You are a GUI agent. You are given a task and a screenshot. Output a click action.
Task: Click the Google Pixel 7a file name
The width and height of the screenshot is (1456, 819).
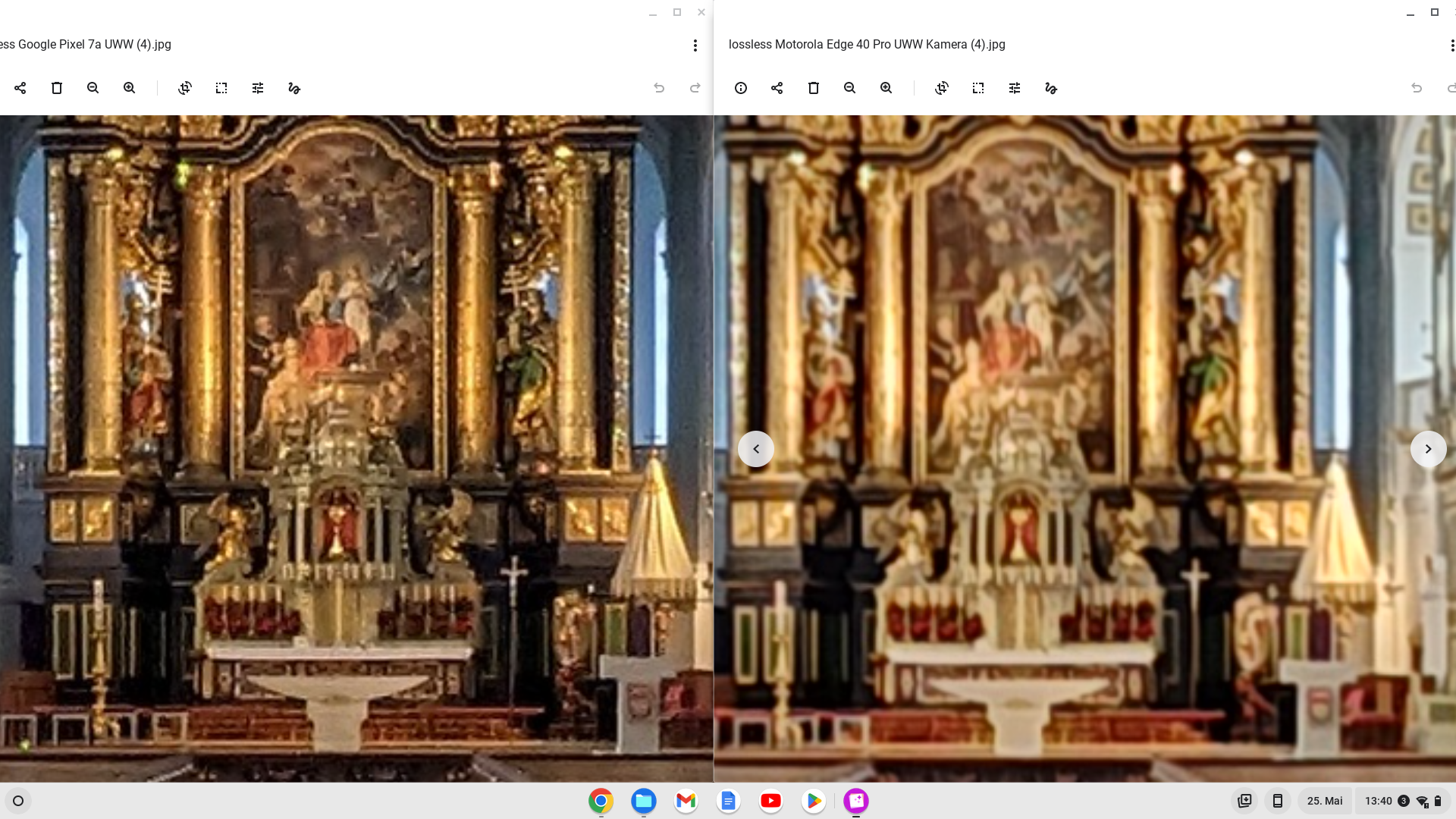(x=86, y=45)
